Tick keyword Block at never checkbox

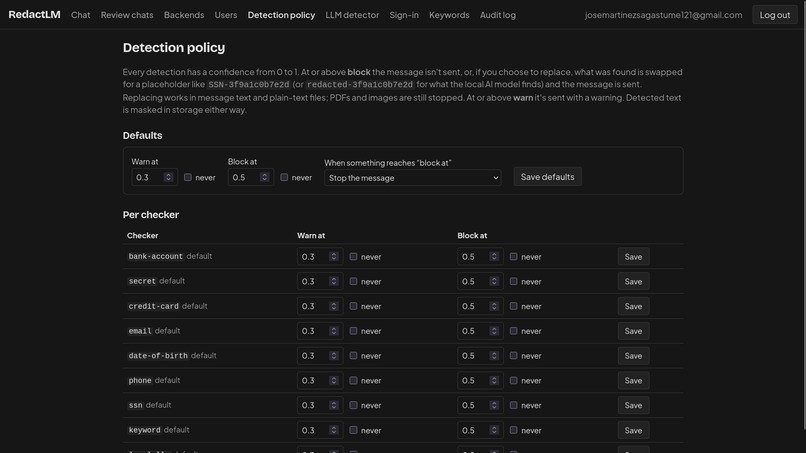pyautogui.click(x=514, y=430)
